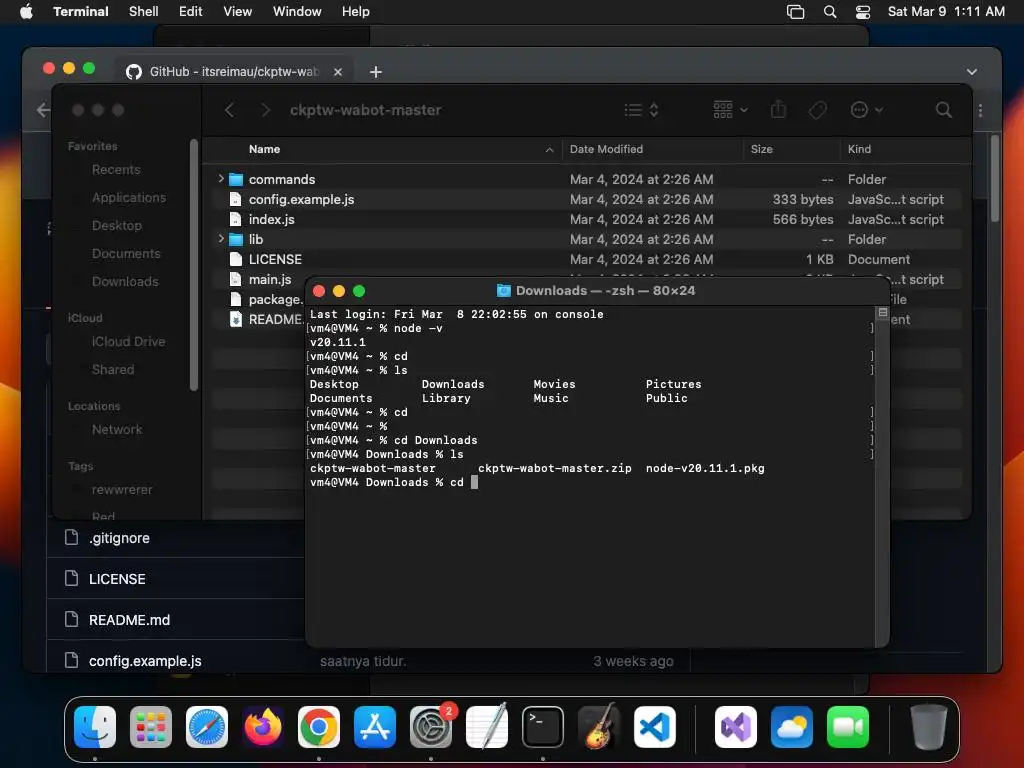Open browser three-dot menu
The image size is (1024, 768).
point(980,110)
